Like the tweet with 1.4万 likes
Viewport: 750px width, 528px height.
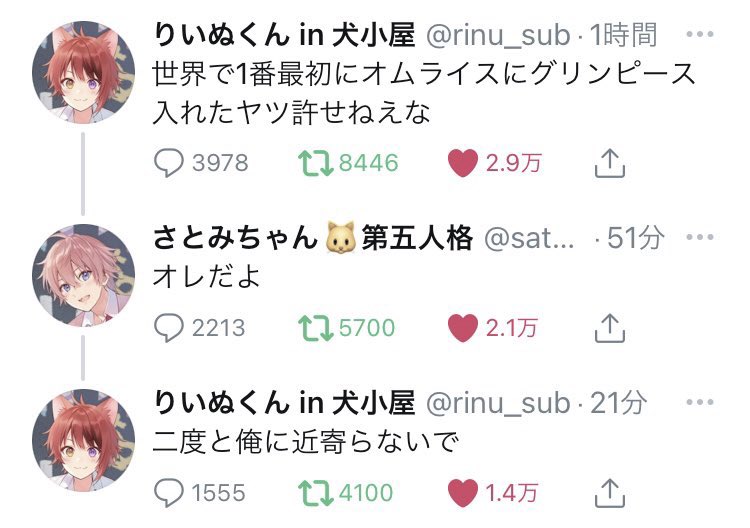tap(462, 491)
